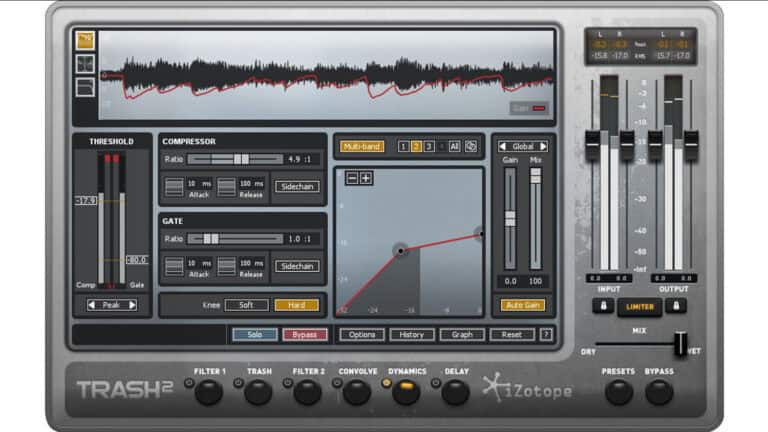Select next detection mode right of Peak
The height and width of the screenshot is (432, 768).
coord(132,305)
